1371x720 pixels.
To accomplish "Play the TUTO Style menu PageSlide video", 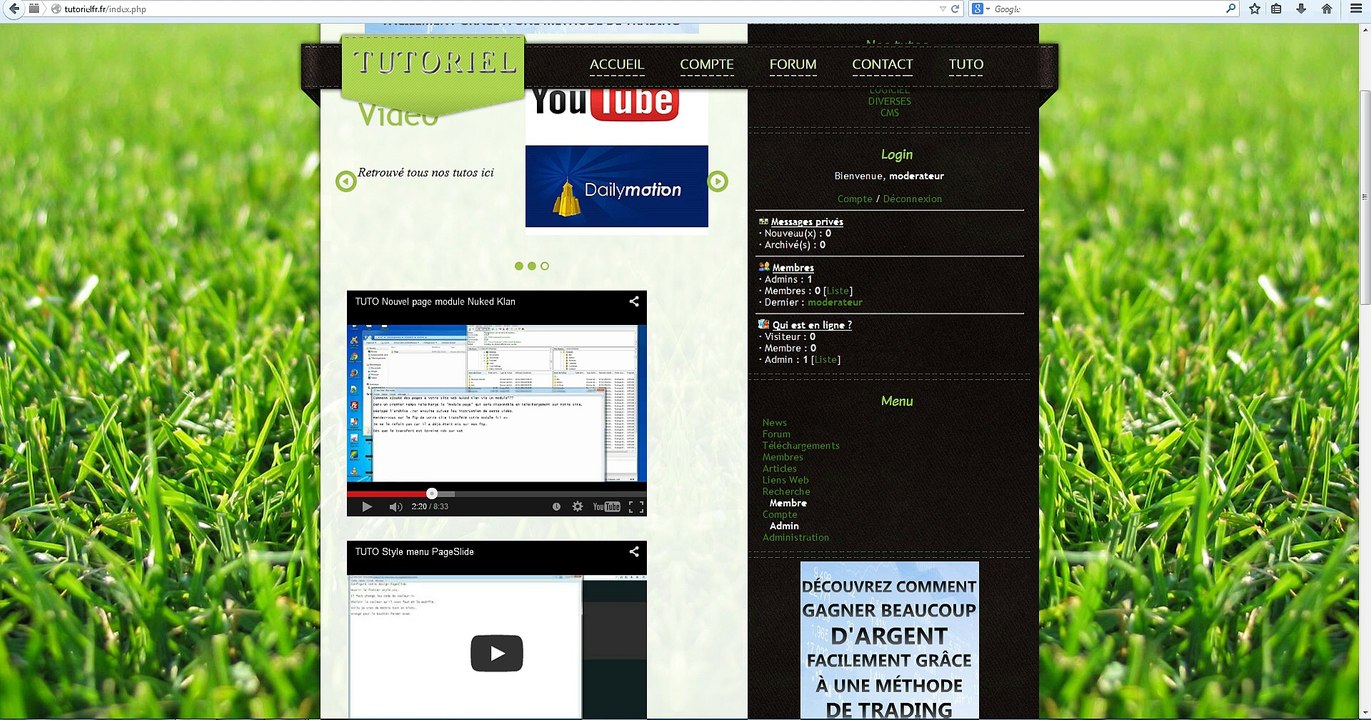I will point(497,653).
